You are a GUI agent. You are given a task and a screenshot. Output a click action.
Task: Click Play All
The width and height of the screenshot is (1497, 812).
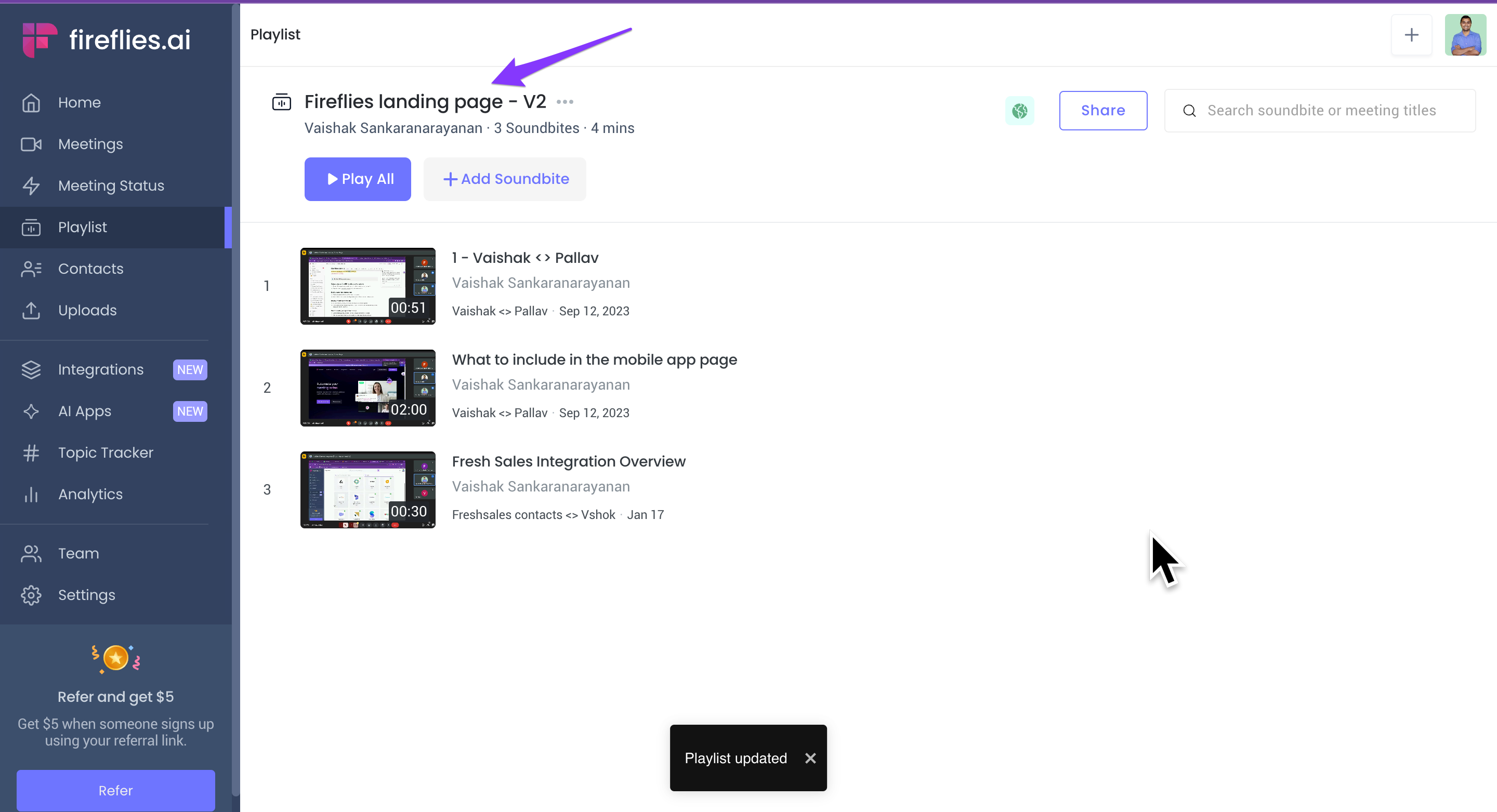click(x=358, y=179)
